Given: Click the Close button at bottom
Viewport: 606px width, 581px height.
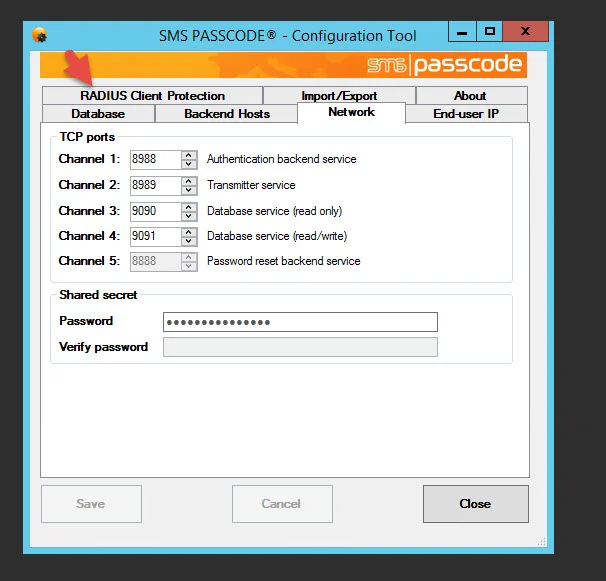Looking at the screenshot, I should [476, 504].
